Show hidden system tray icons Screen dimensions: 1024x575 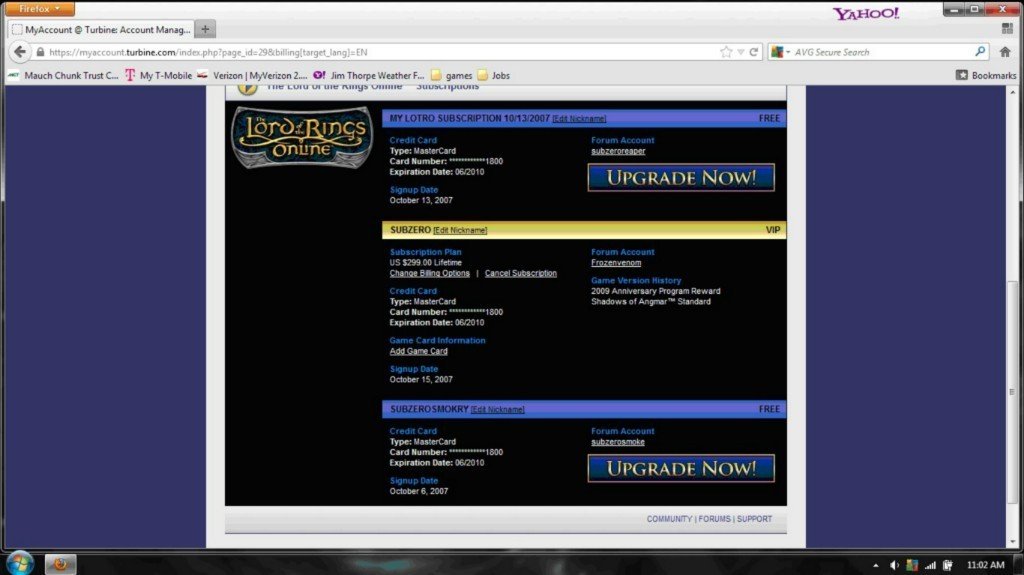click(x=876, y=565)
